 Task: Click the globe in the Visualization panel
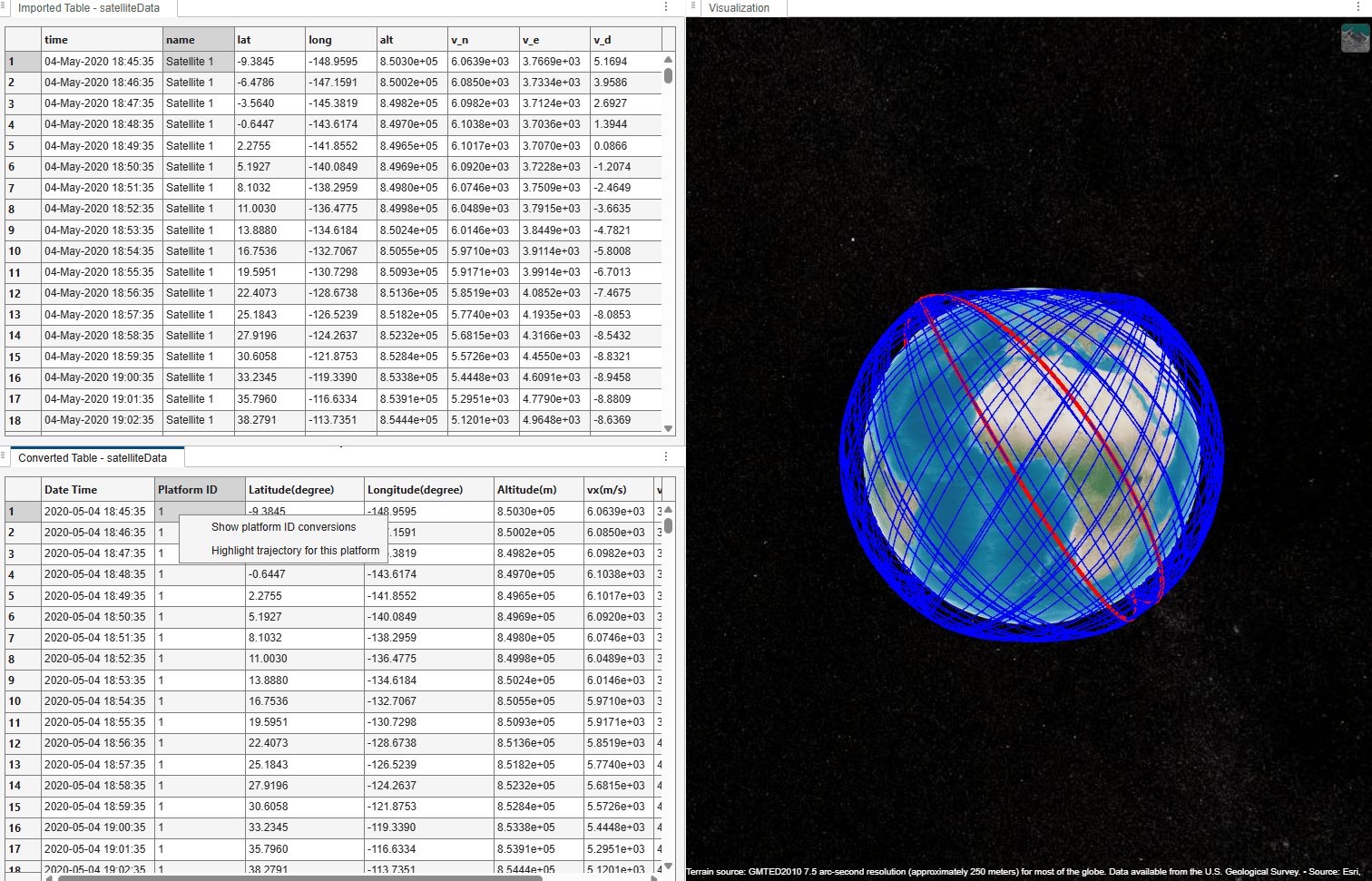point(1032,465)
